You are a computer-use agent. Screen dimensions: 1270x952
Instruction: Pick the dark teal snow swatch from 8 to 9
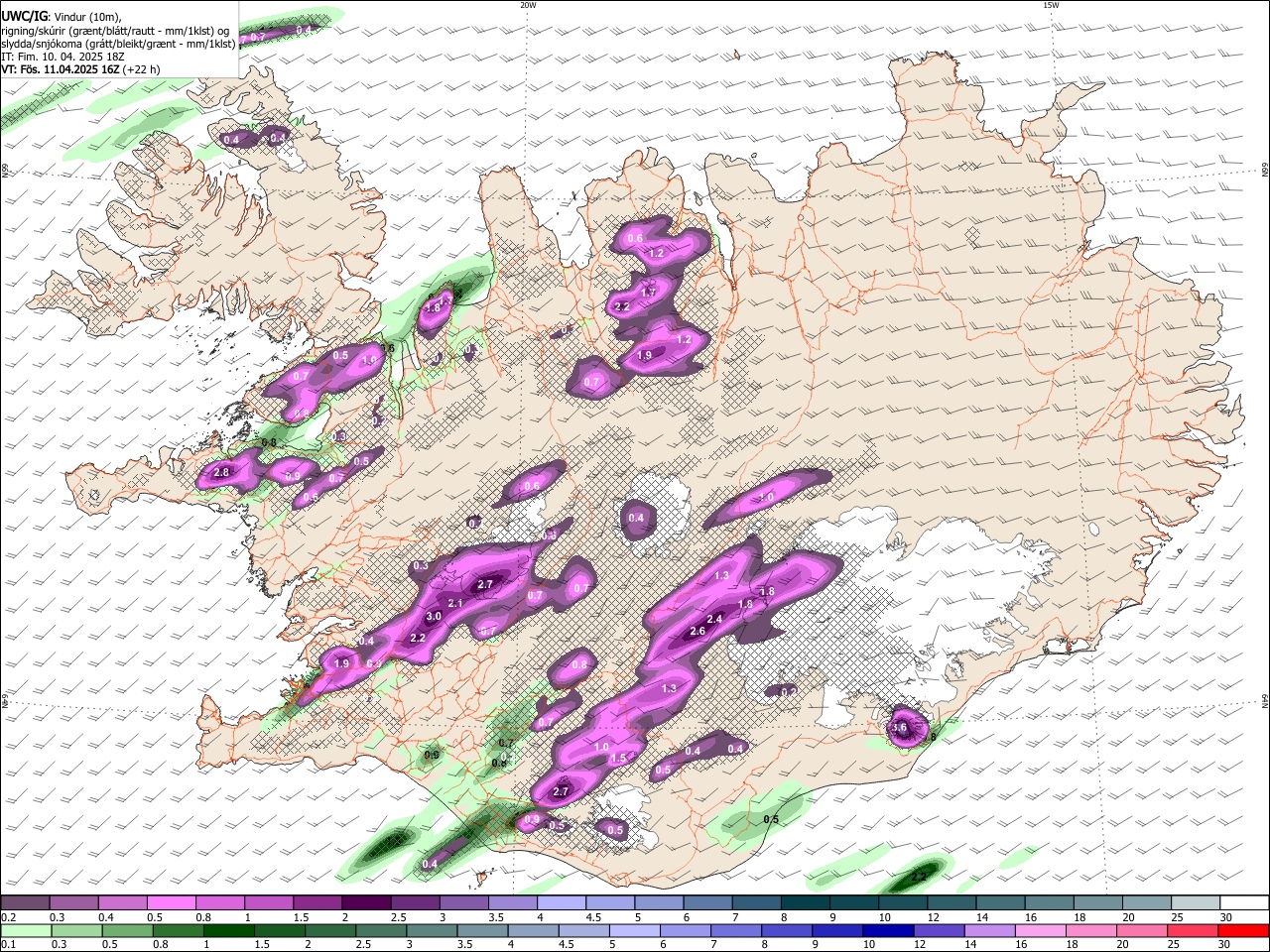click(806, 902)
